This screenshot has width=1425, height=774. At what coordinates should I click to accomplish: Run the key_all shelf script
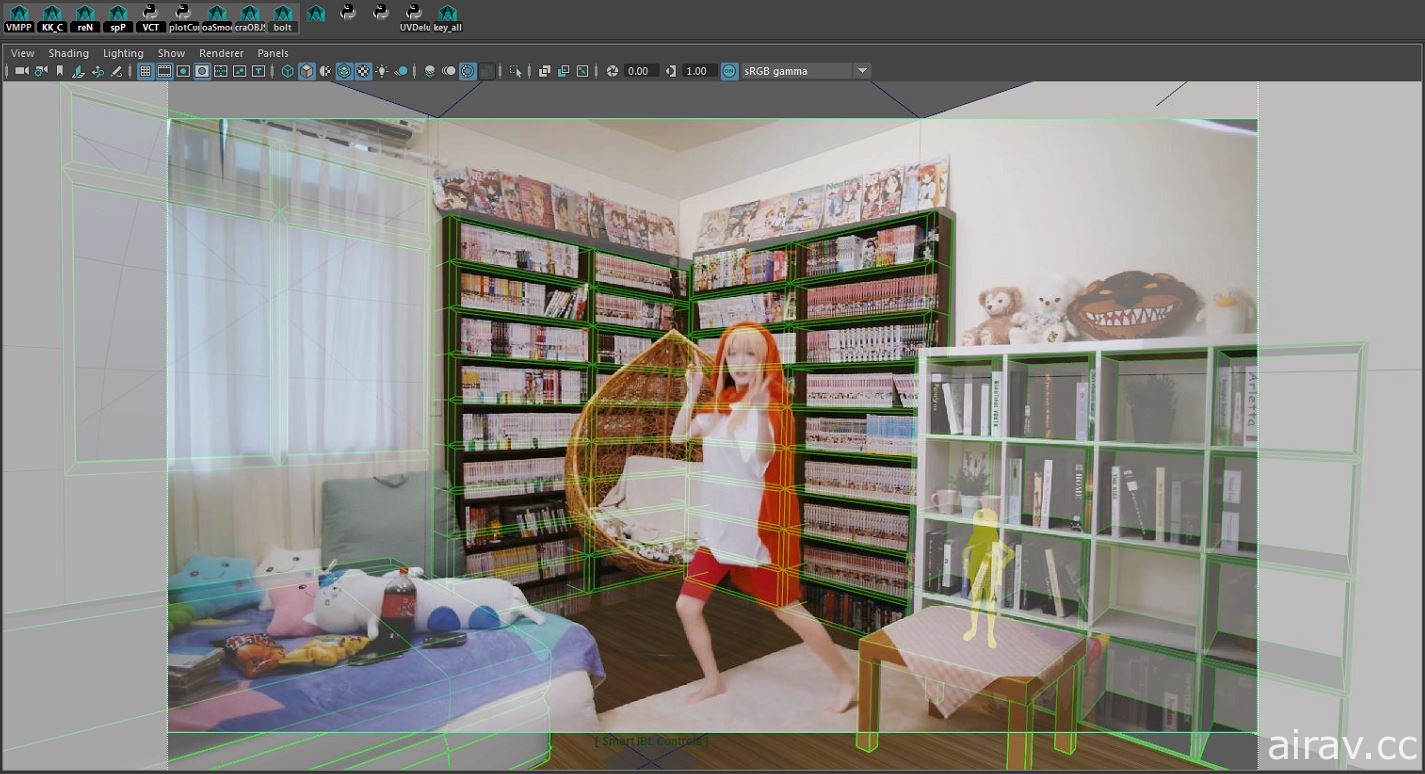pos(447,18)
